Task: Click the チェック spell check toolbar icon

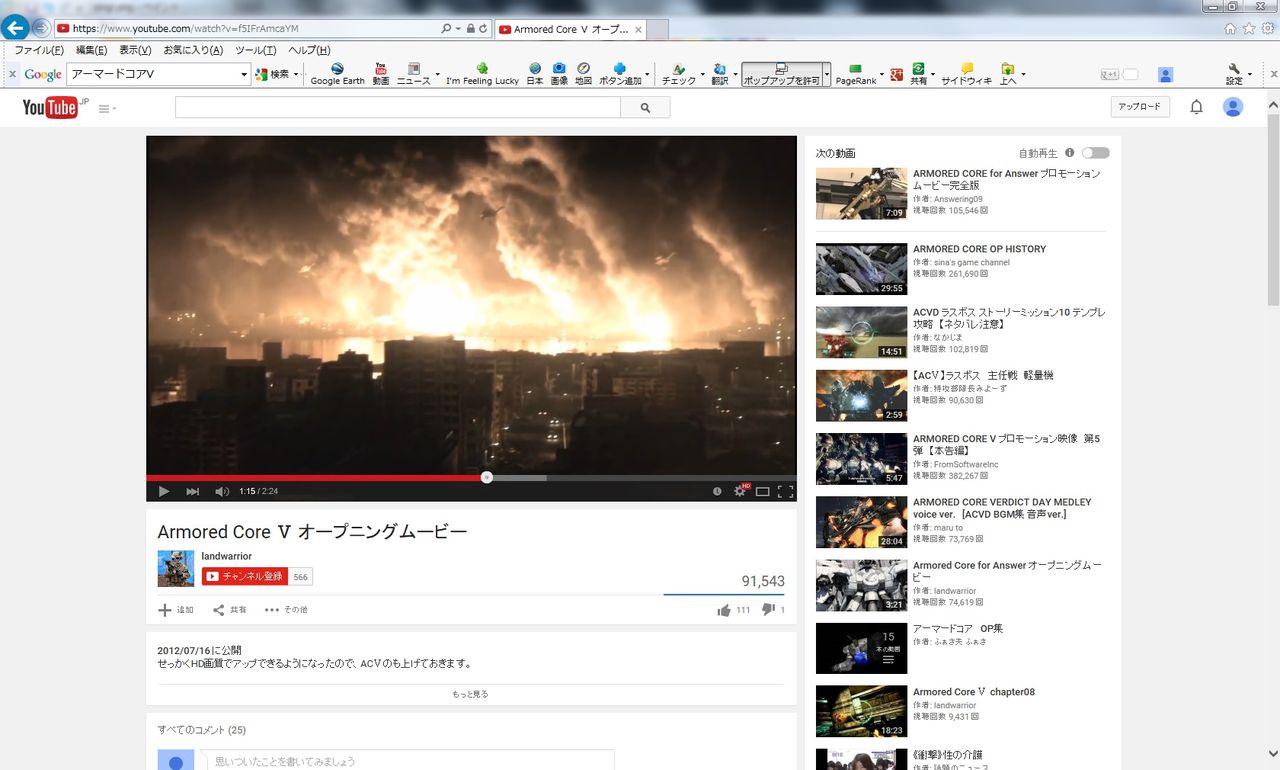Action: point(679,74)
